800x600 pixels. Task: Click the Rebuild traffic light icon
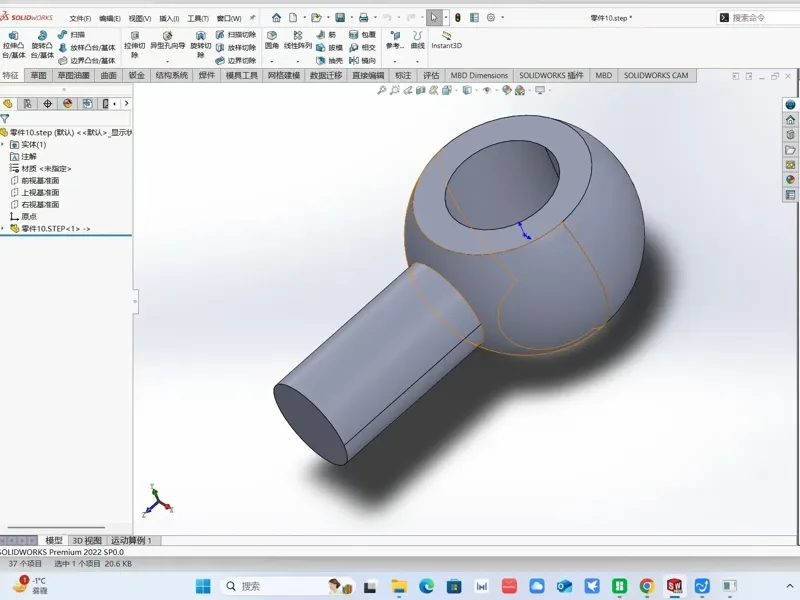point(458,18)
